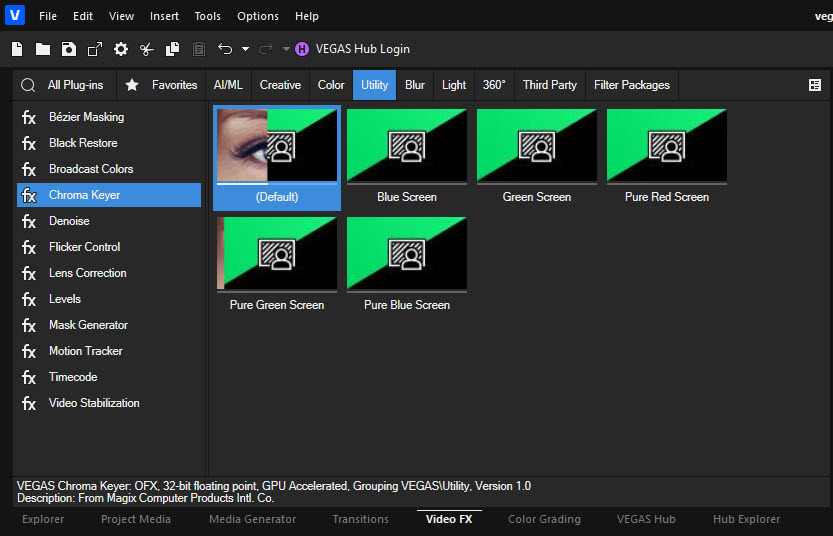Open the View menu
The image size is (833, 536).
(121, 16)
